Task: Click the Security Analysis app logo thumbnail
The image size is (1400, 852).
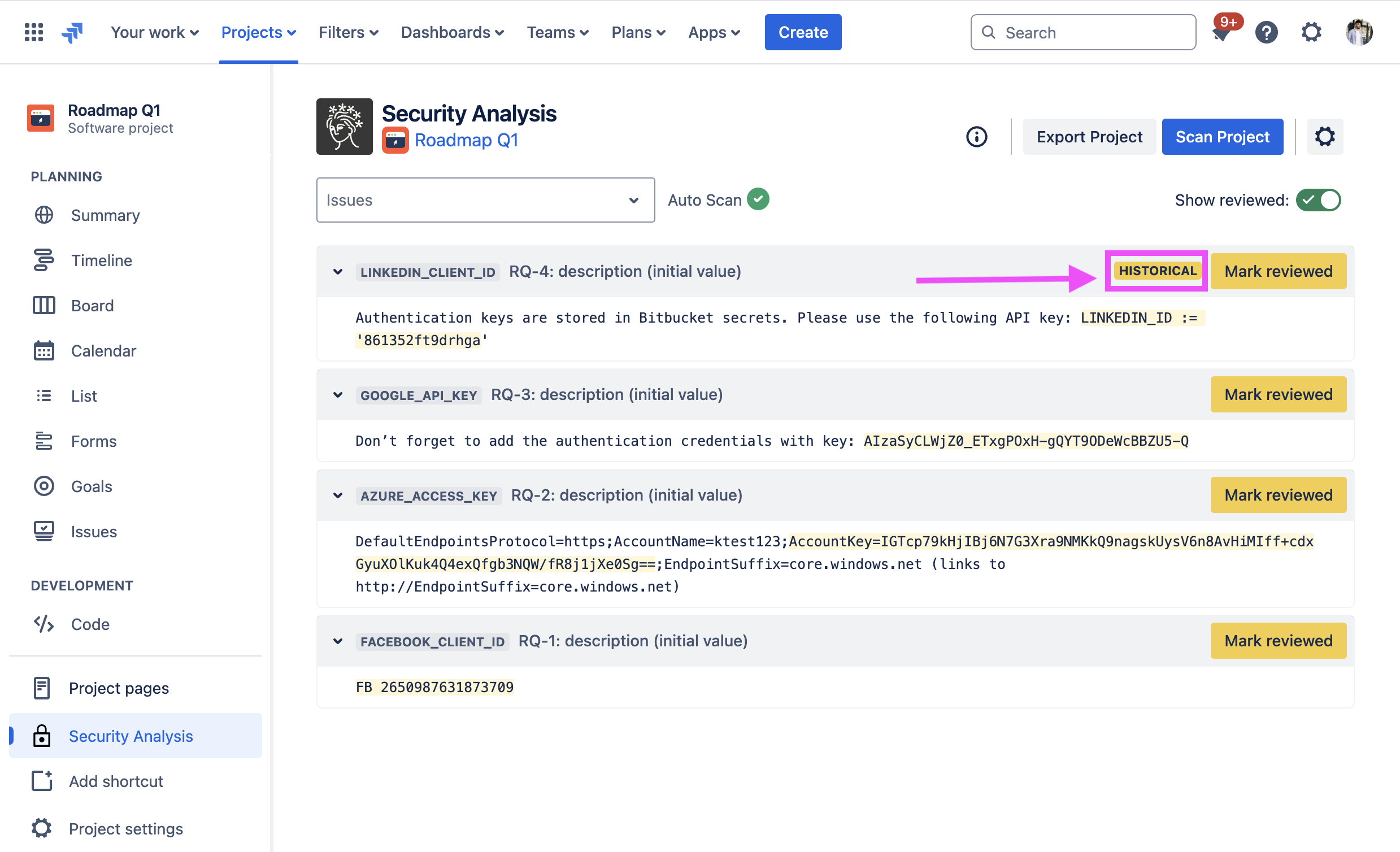Action: click(x=344, y=126)
